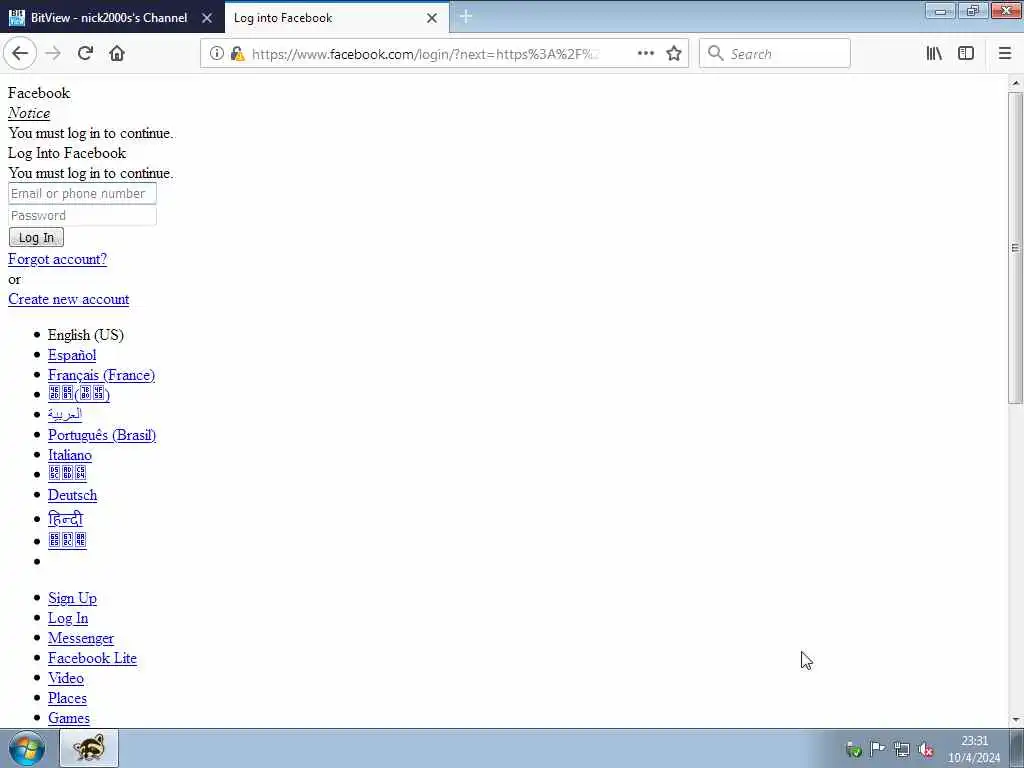Screen dimensions: 1024x768
Task: Click the English (US) list item
Action: coord(86,335)
